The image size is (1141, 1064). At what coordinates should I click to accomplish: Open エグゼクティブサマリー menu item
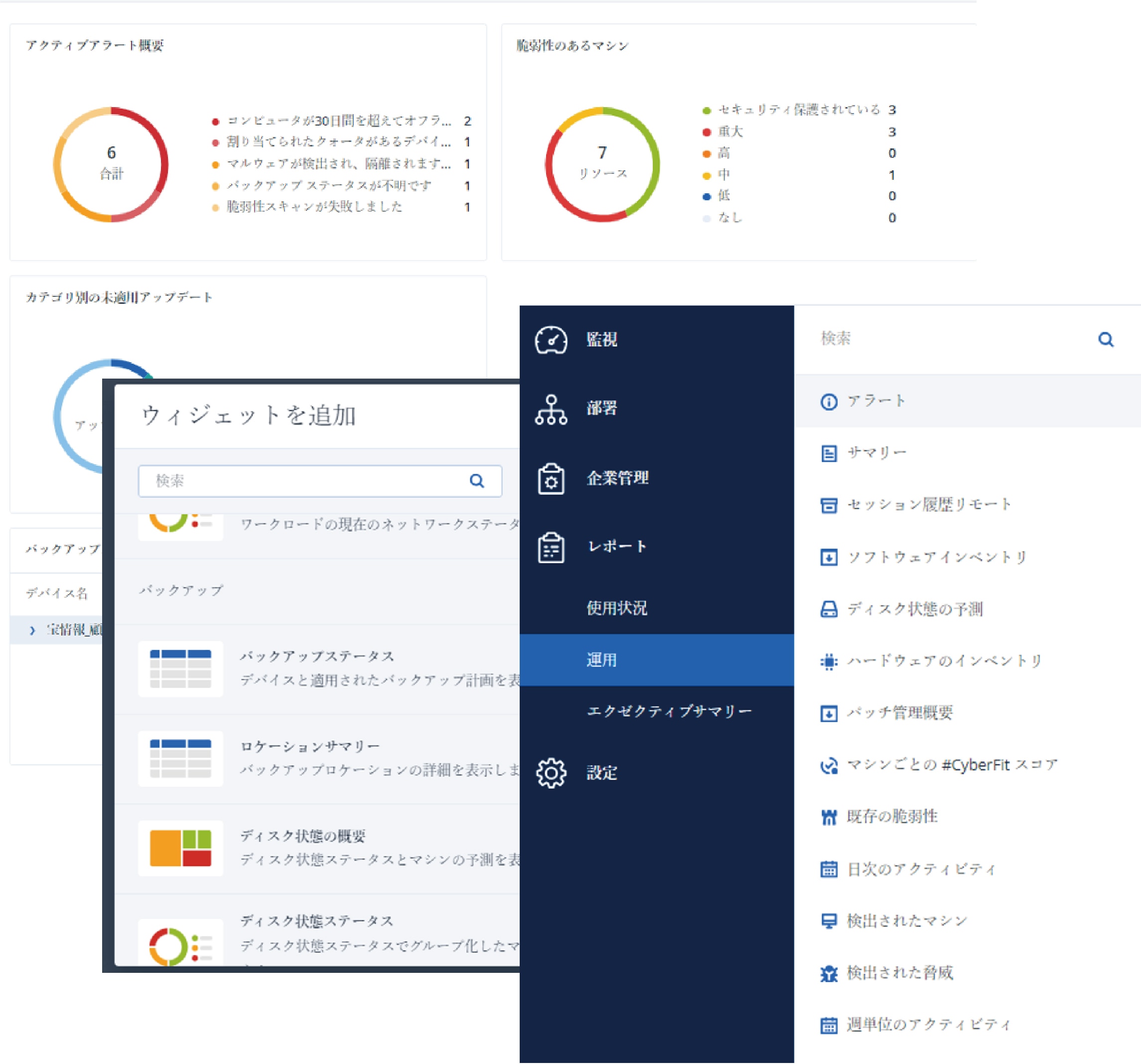669,711
